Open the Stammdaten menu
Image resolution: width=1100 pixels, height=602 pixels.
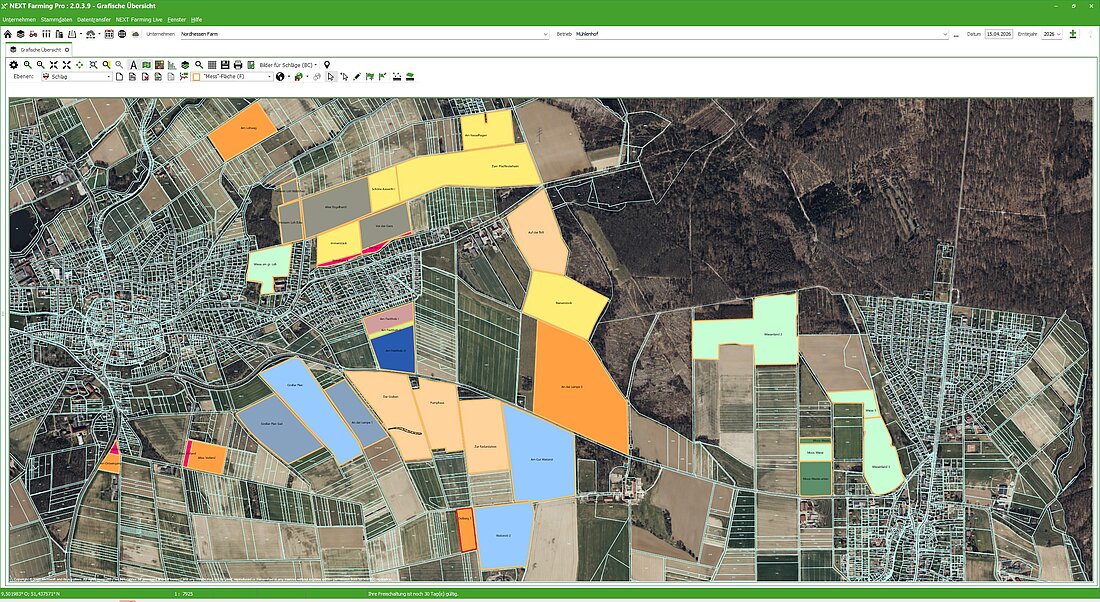click(x=56, y=19)
